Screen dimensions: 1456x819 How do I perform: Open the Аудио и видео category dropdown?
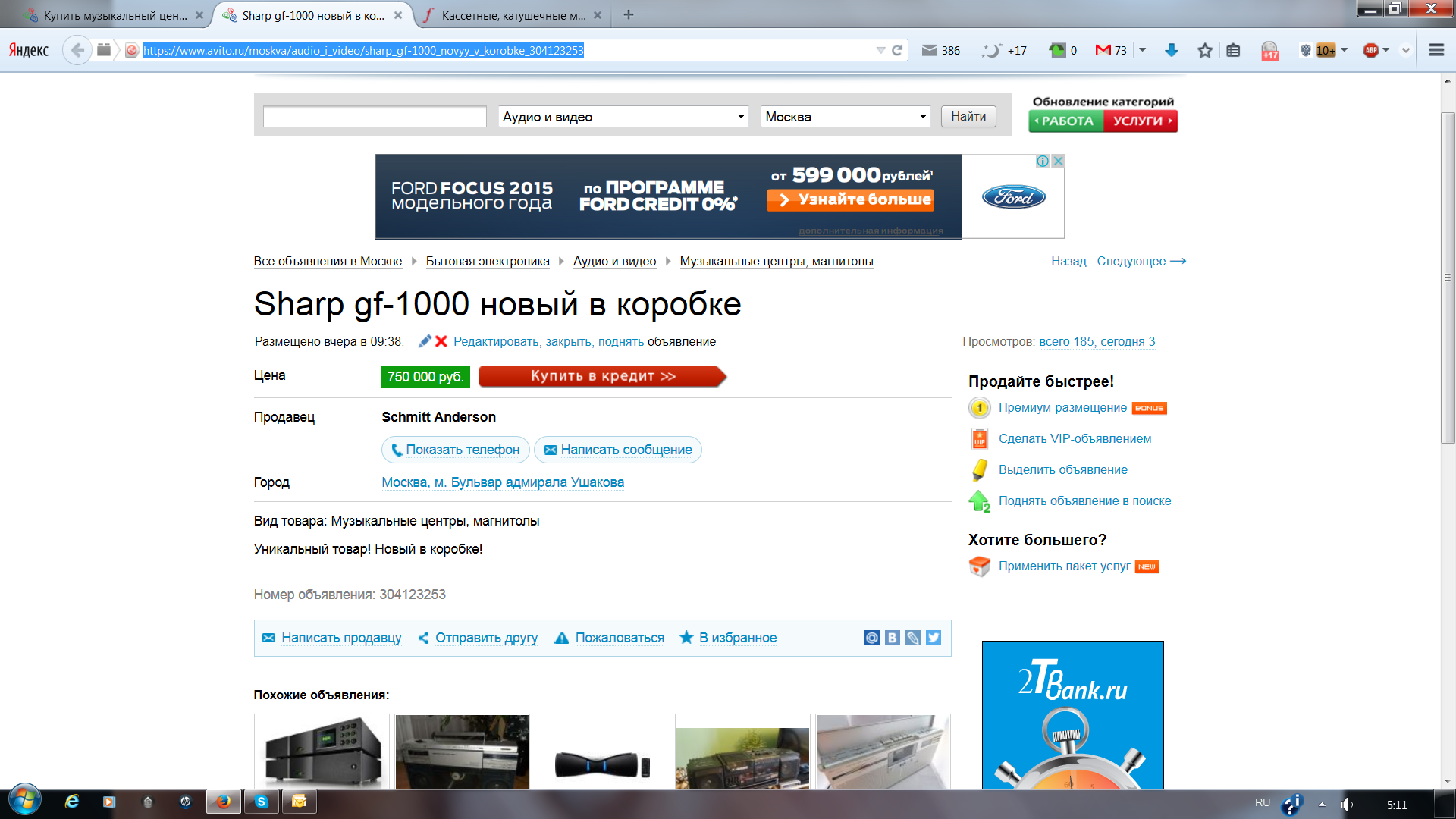623,117
